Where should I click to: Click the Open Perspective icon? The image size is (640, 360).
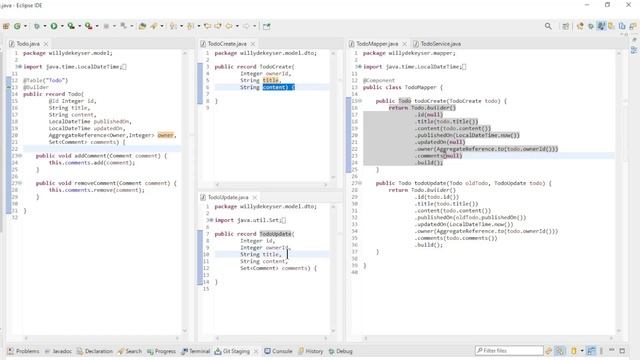pyautogui.click(x=566, y=26)
